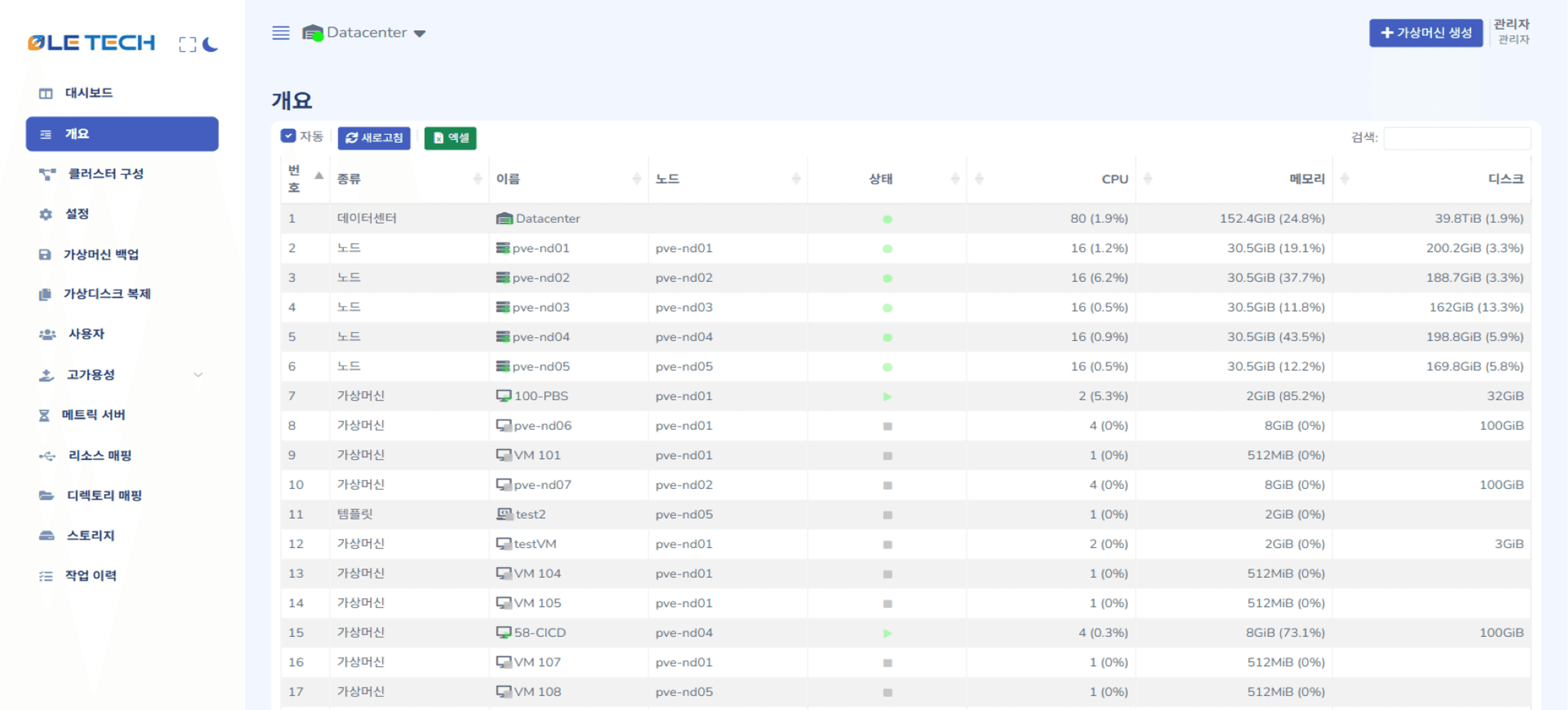This screenshot has width=1568, height=710.
Task: Open 가상디스크 복제 menu item
Action: click(122, 294)
